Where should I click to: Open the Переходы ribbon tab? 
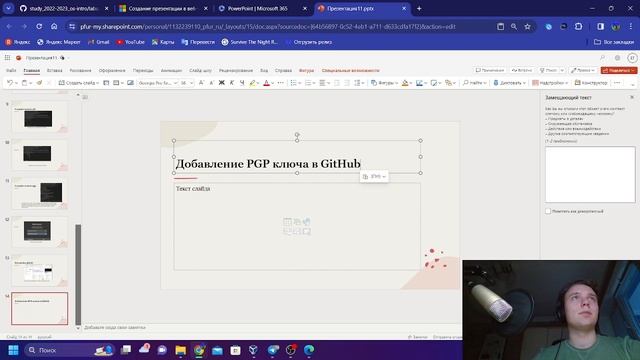click(x=143, y=71)
